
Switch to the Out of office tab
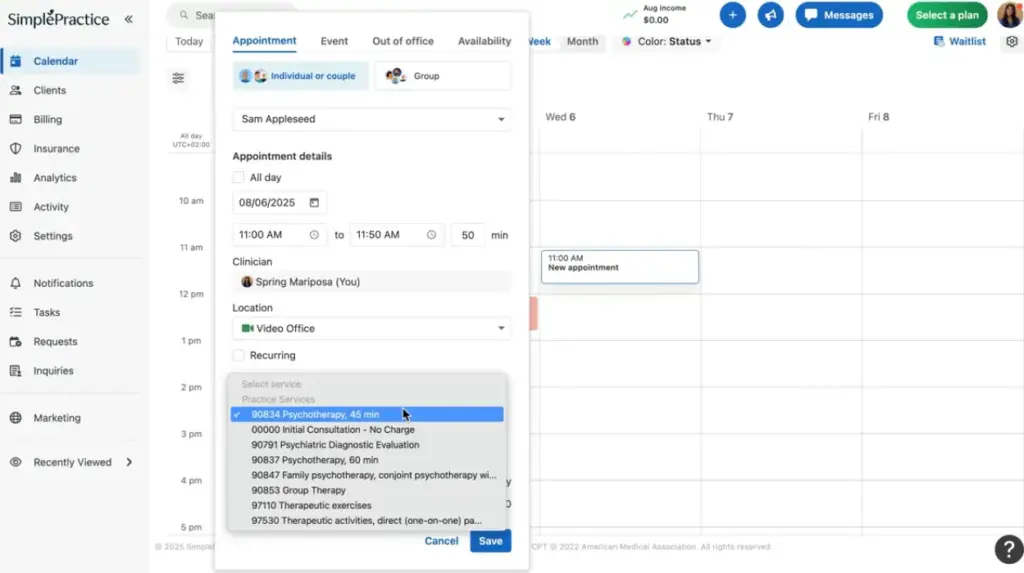coord(403,41)
